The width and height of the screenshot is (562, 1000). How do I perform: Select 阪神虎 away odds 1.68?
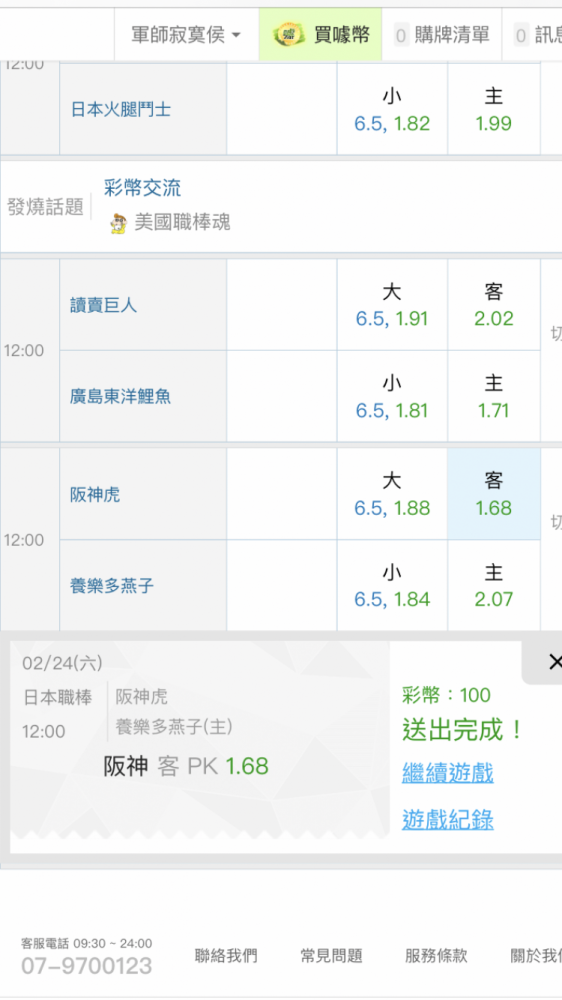pos(494,494)
